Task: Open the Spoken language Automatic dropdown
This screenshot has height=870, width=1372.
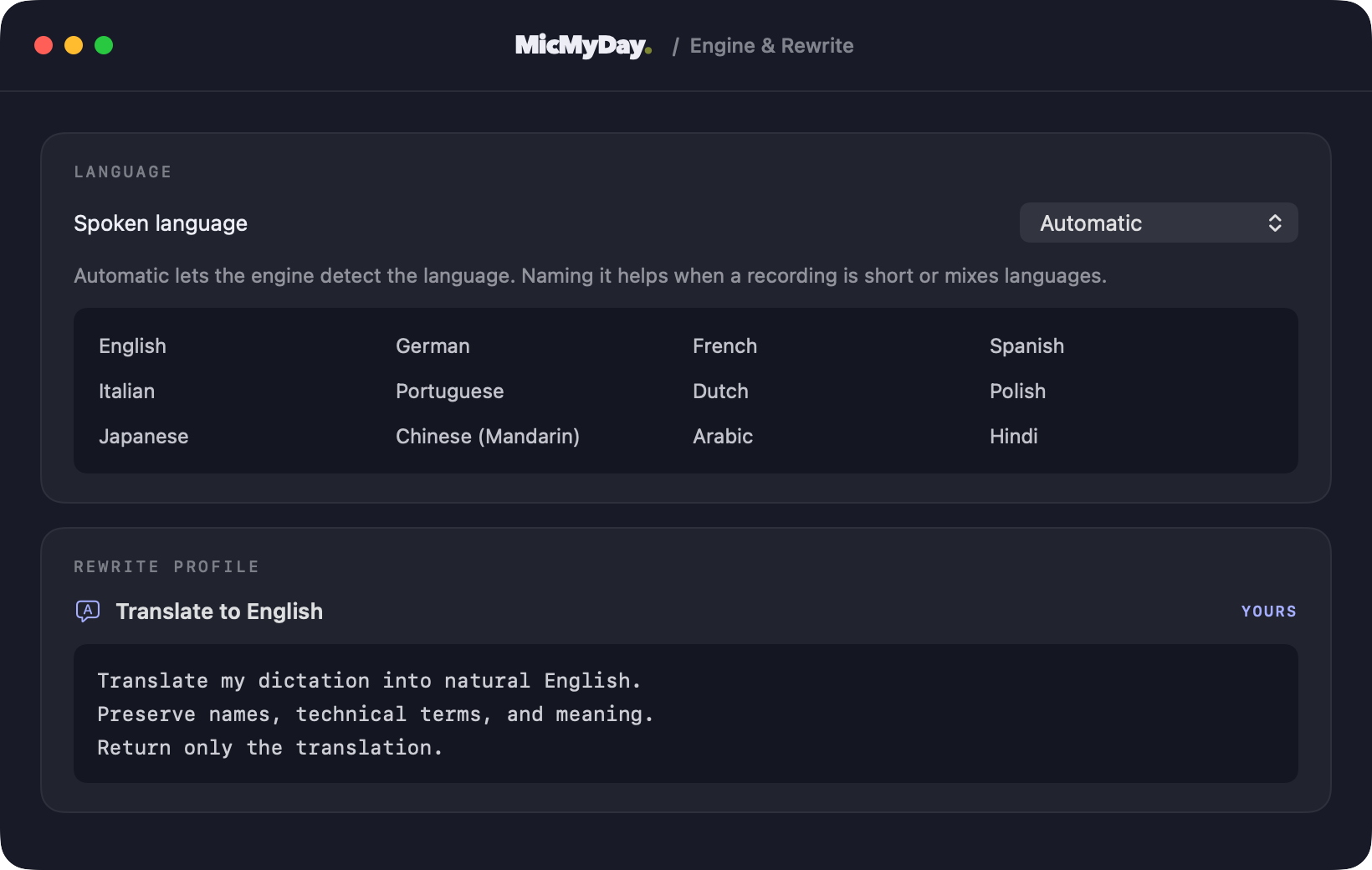Action: coord(1159,223)
